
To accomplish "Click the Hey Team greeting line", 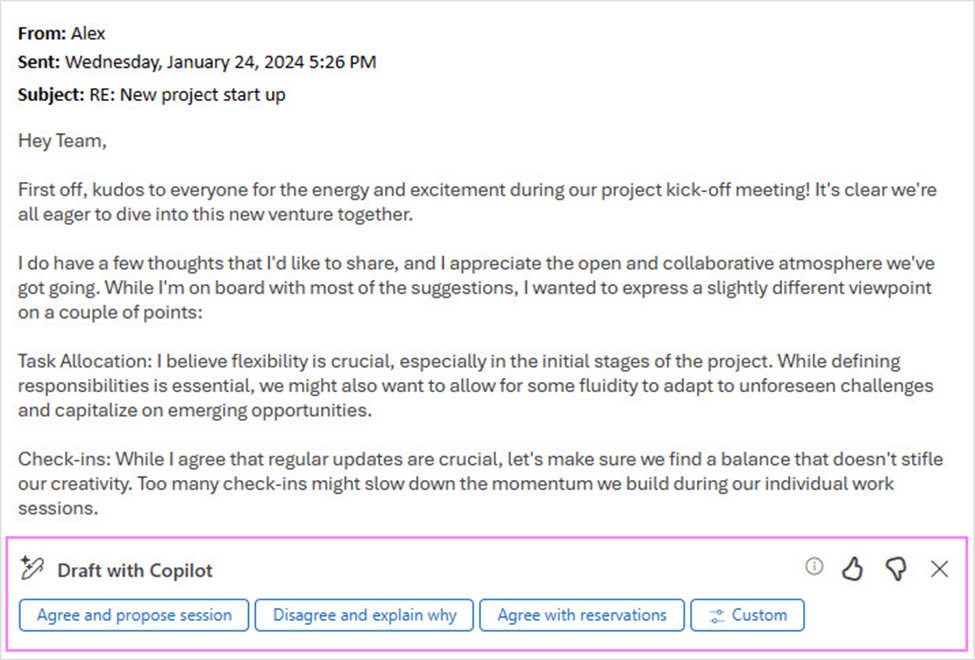I will [62, 141].
